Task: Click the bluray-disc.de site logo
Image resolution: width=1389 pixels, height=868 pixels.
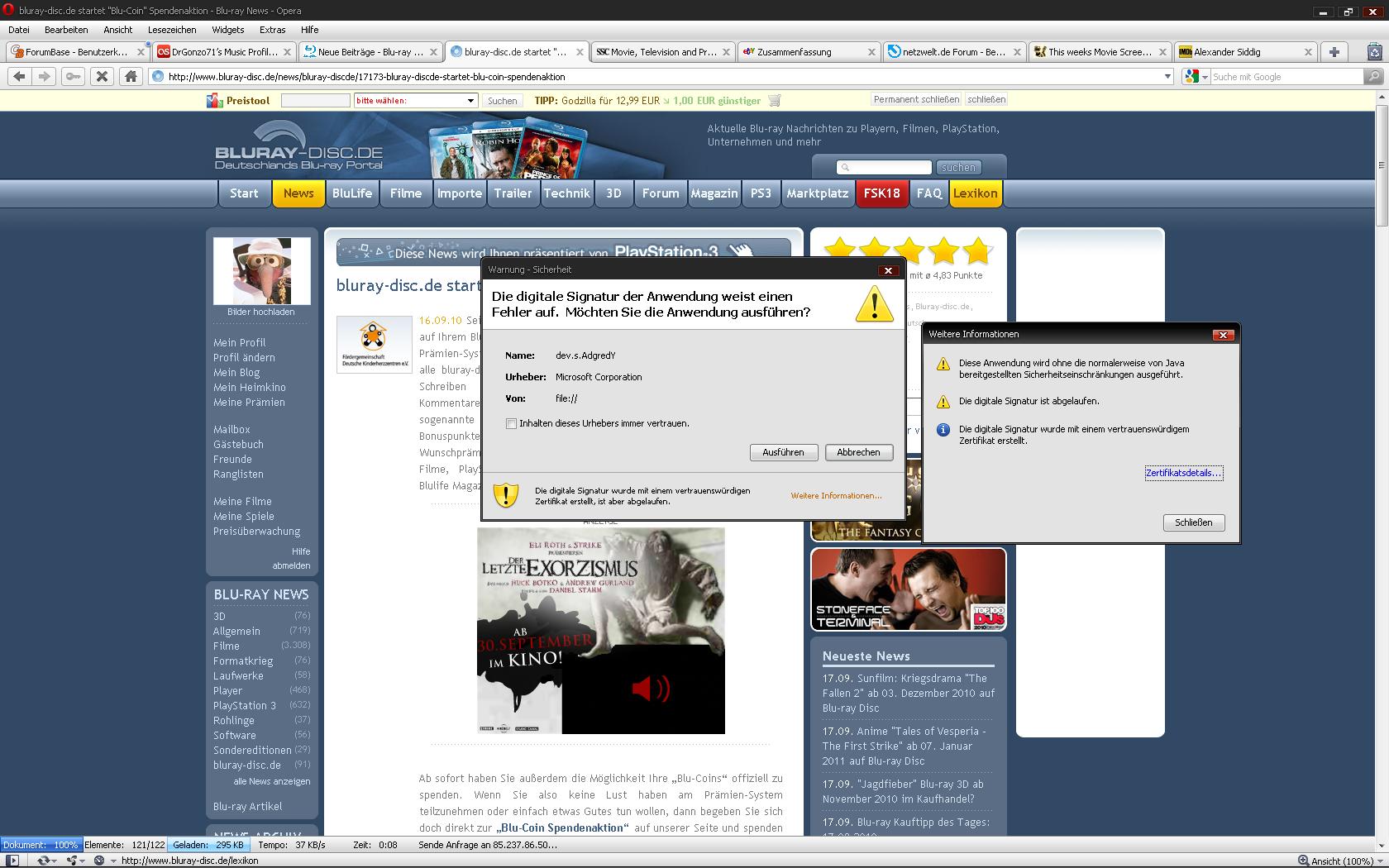Action: tap(298, 147)
